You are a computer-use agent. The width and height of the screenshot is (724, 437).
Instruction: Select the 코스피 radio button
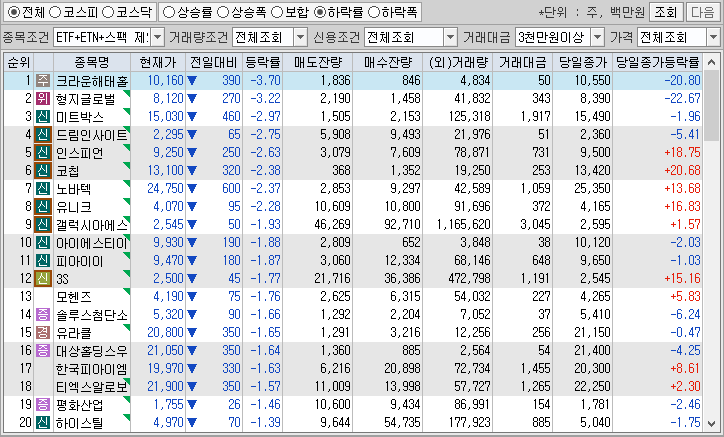coord(55,12)
